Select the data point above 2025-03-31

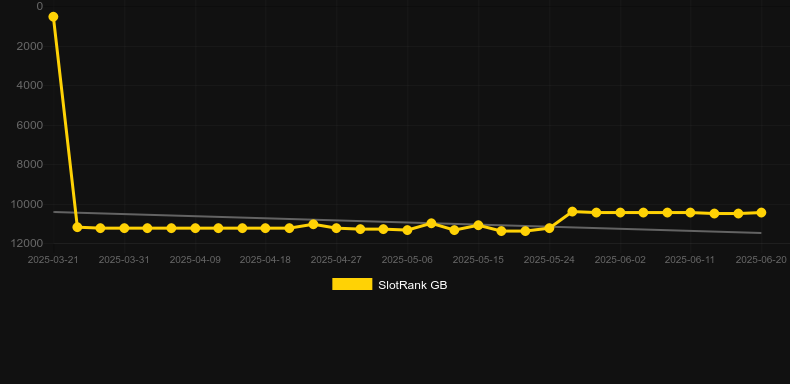point(124,228)
